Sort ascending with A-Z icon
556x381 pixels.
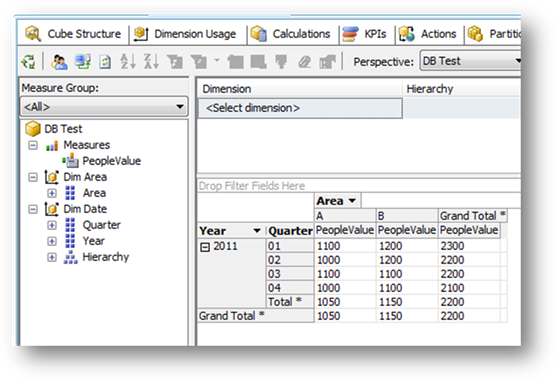pyautogui.click(x=128, y=61)
